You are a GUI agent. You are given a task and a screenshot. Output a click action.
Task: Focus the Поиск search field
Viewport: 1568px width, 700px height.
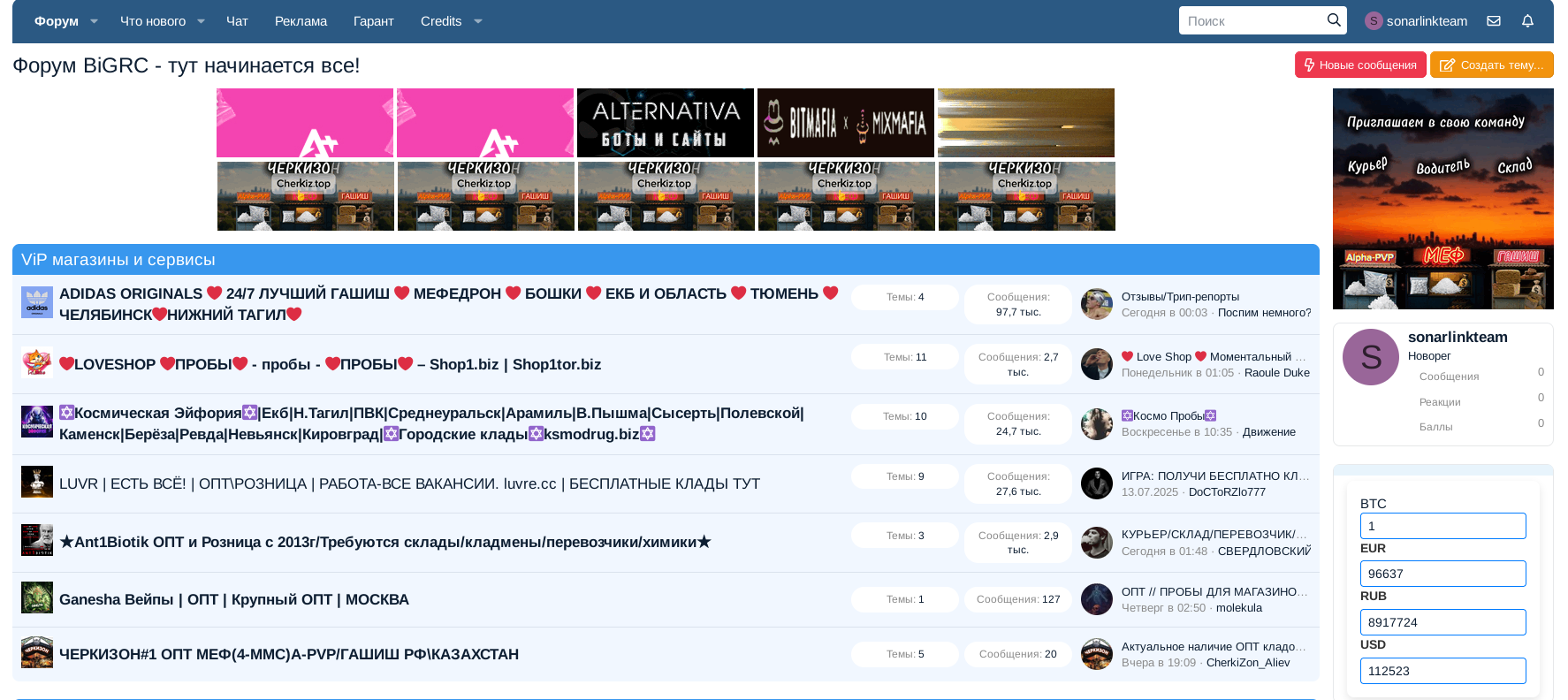[1252, 21]
